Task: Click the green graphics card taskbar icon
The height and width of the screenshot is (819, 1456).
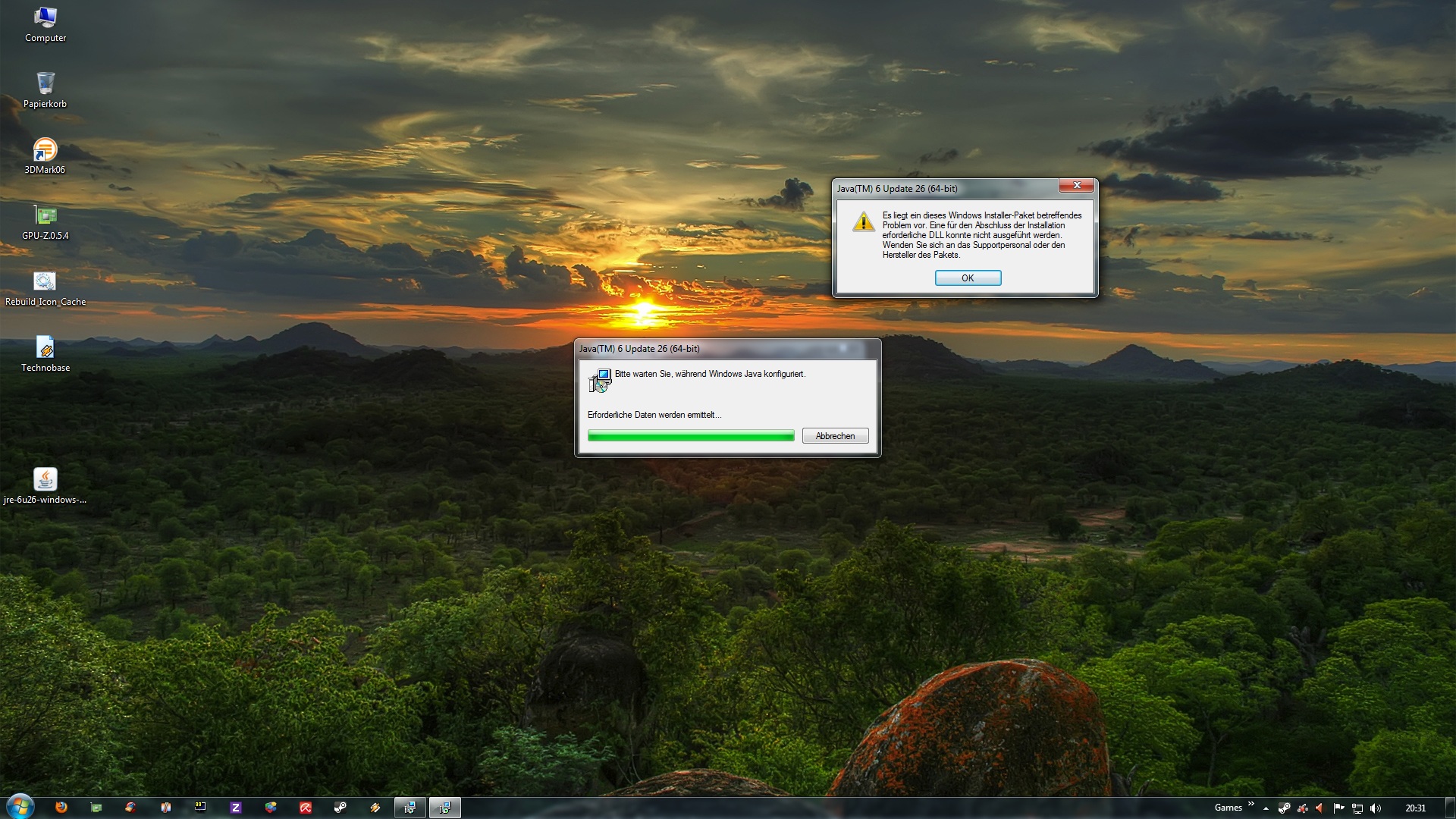Action: (96, 808)
